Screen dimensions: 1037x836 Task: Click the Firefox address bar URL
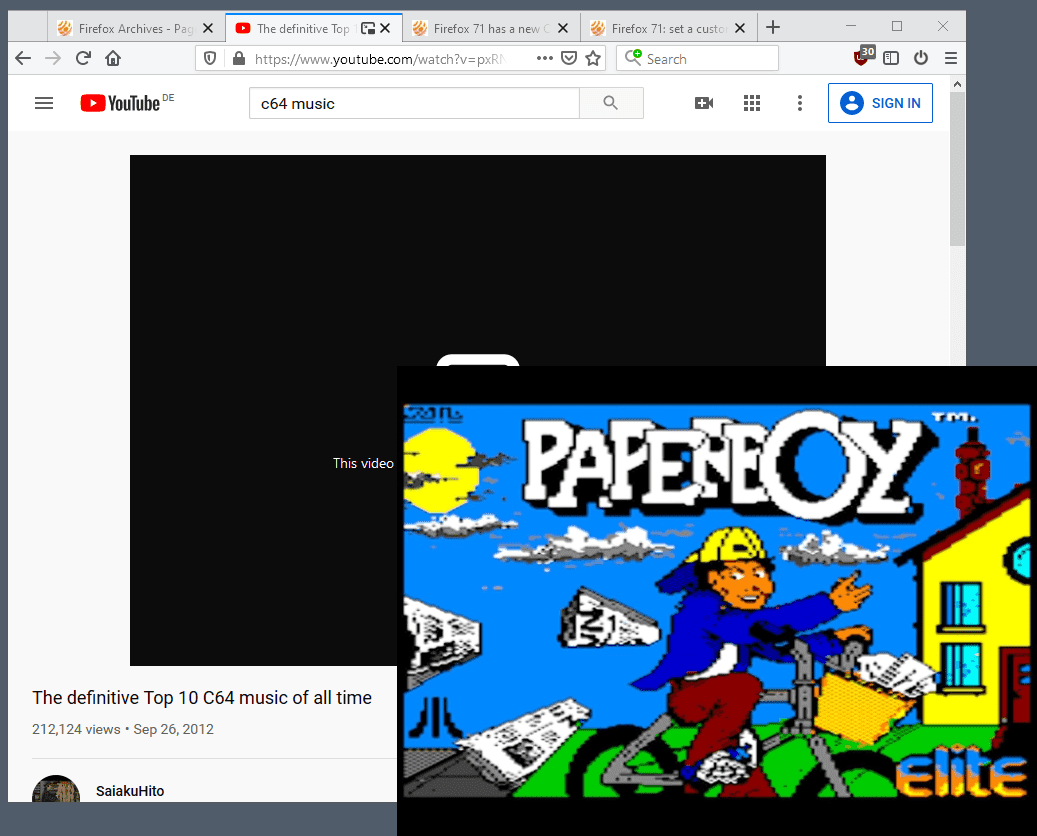380,59
